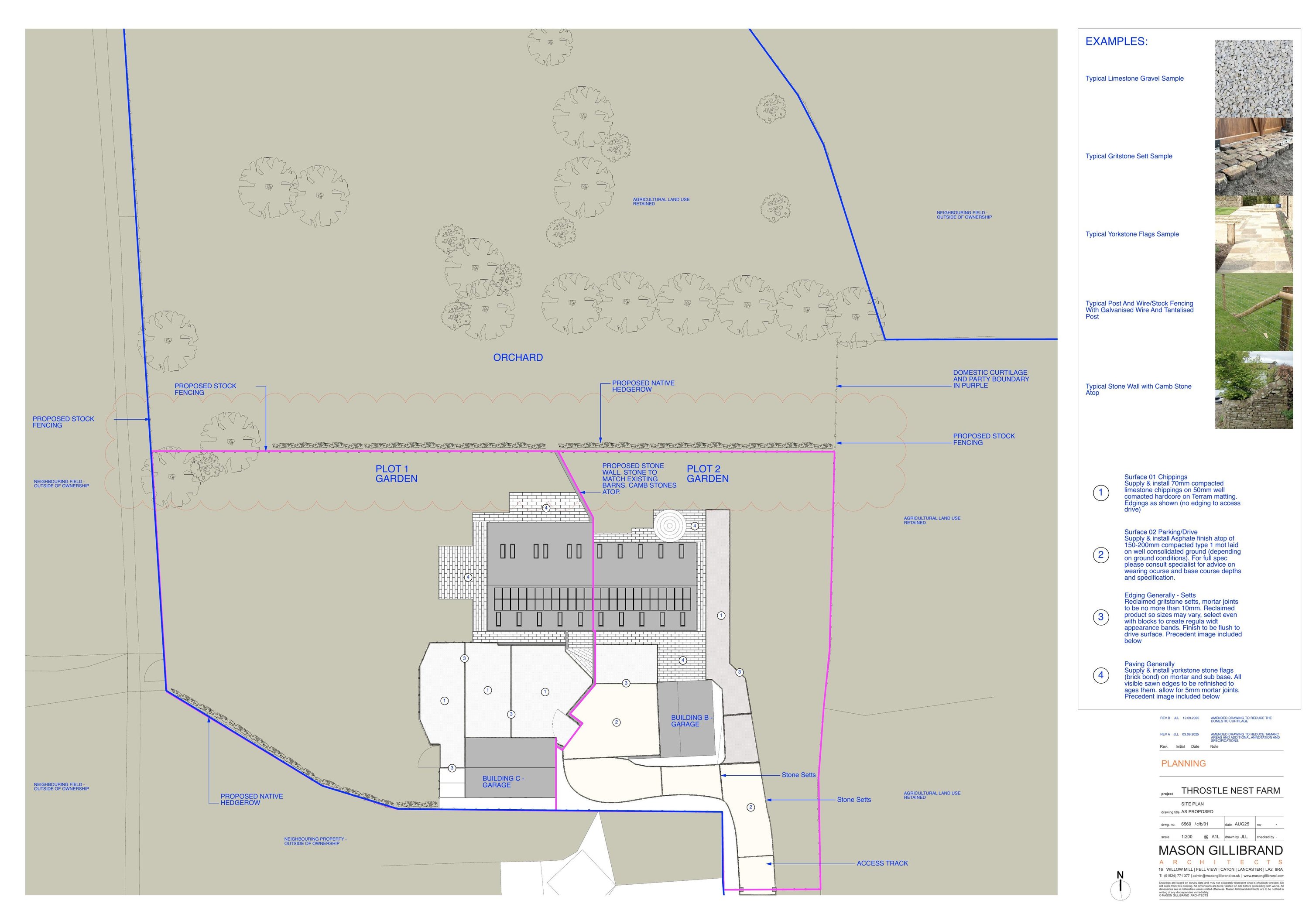The image size is (1309, 924).
Task: Click legend circle 1 for Surface 01 Chippings
Action: (1100, 493)
